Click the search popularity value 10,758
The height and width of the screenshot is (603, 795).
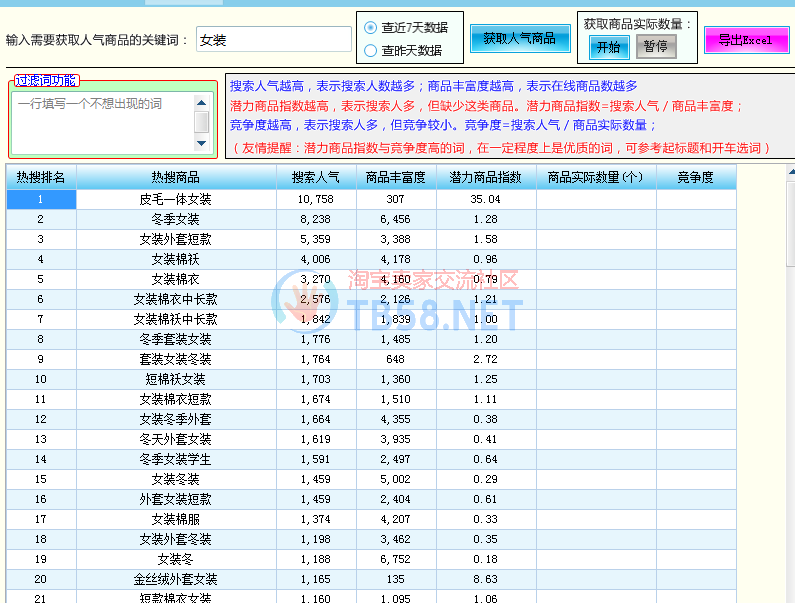[x=316, y=200]
